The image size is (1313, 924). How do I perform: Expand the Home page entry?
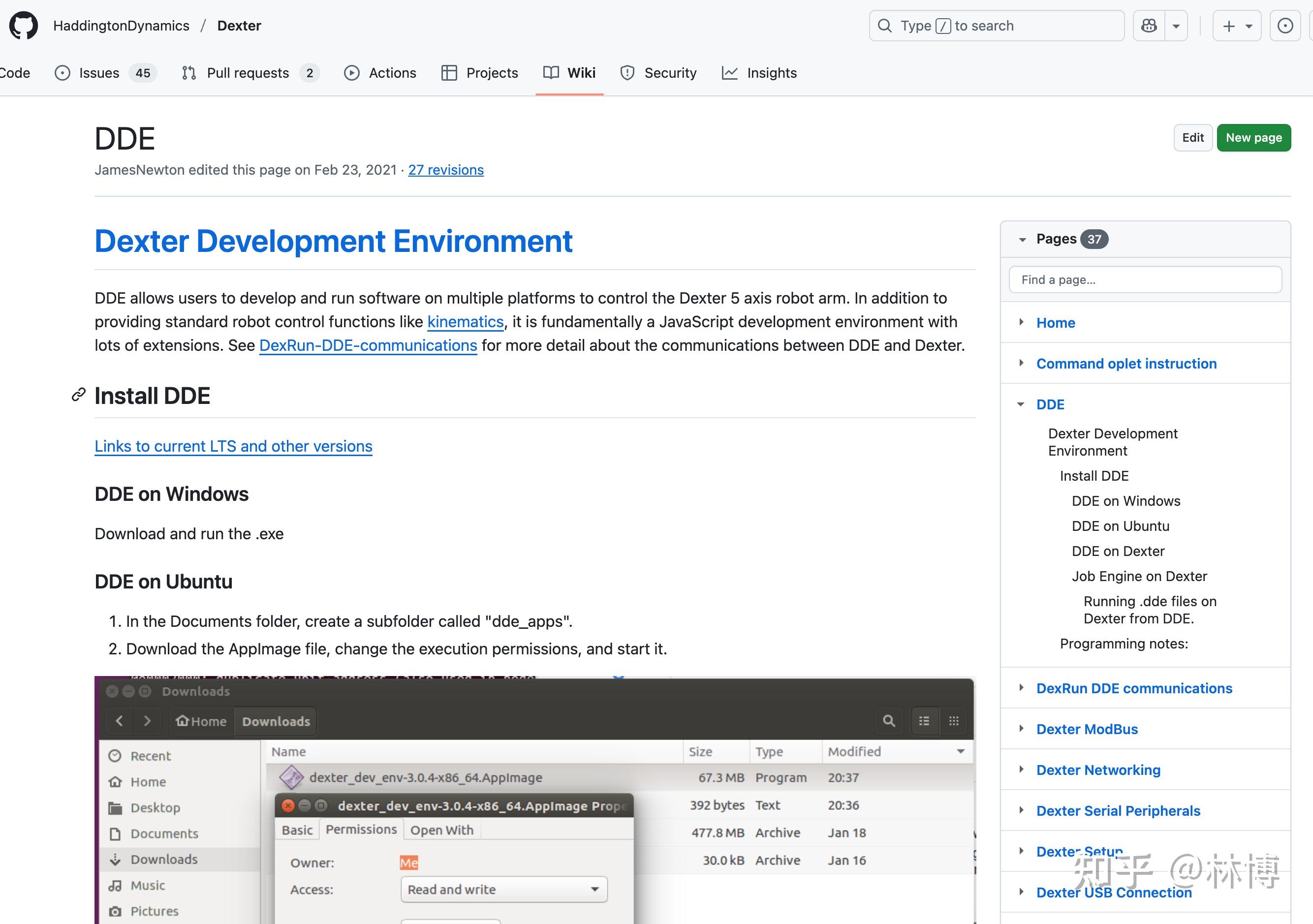pos(1021,322)
